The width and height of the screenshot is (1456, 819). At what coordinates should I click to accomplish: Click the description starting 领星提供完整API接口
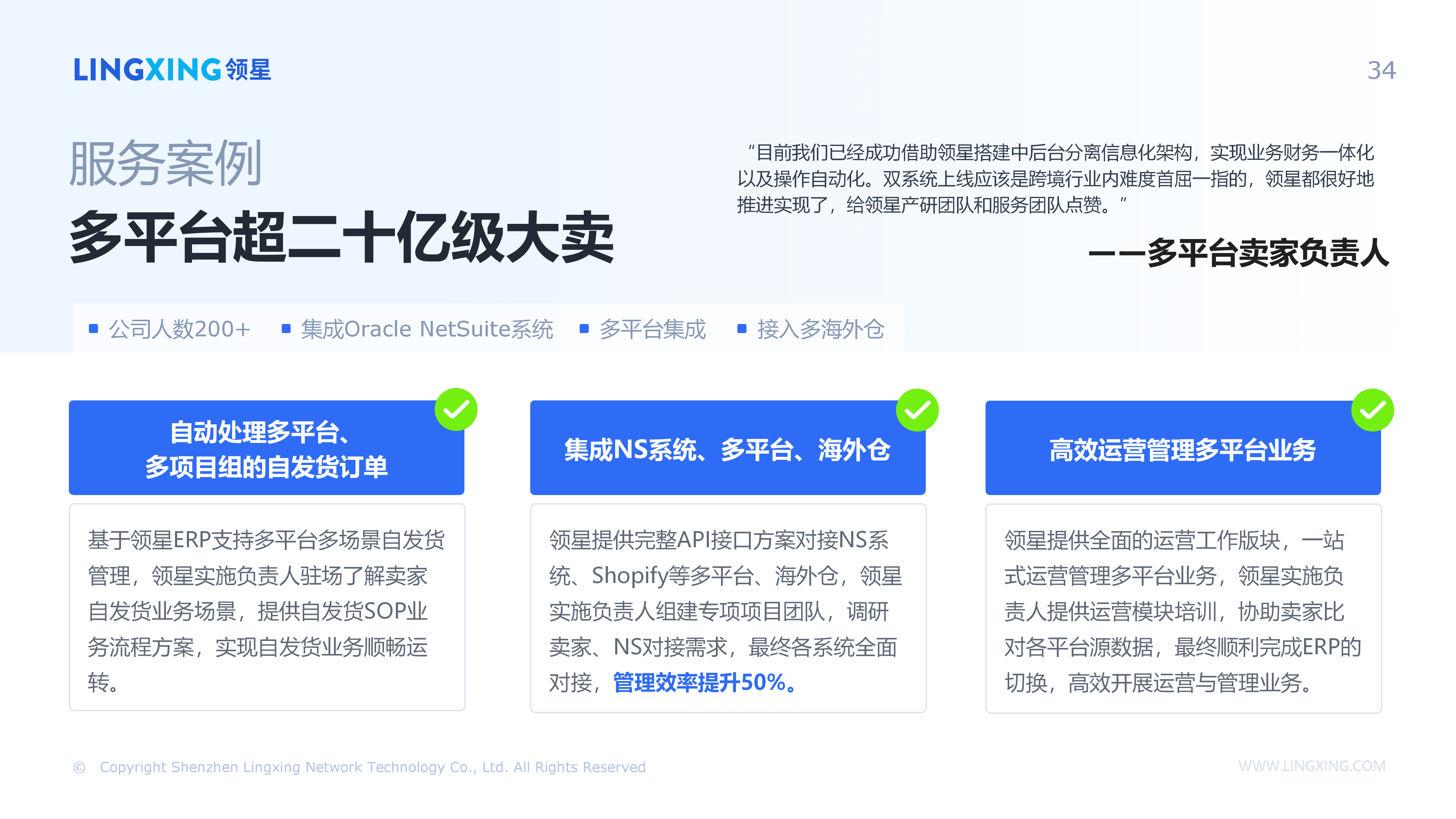(x=726, y=611)
